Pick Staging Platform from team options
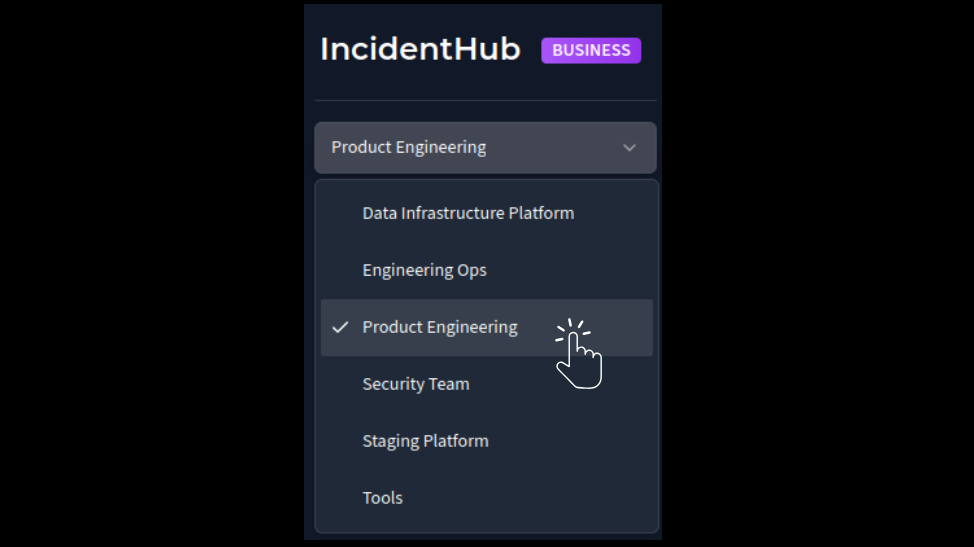 425,441
